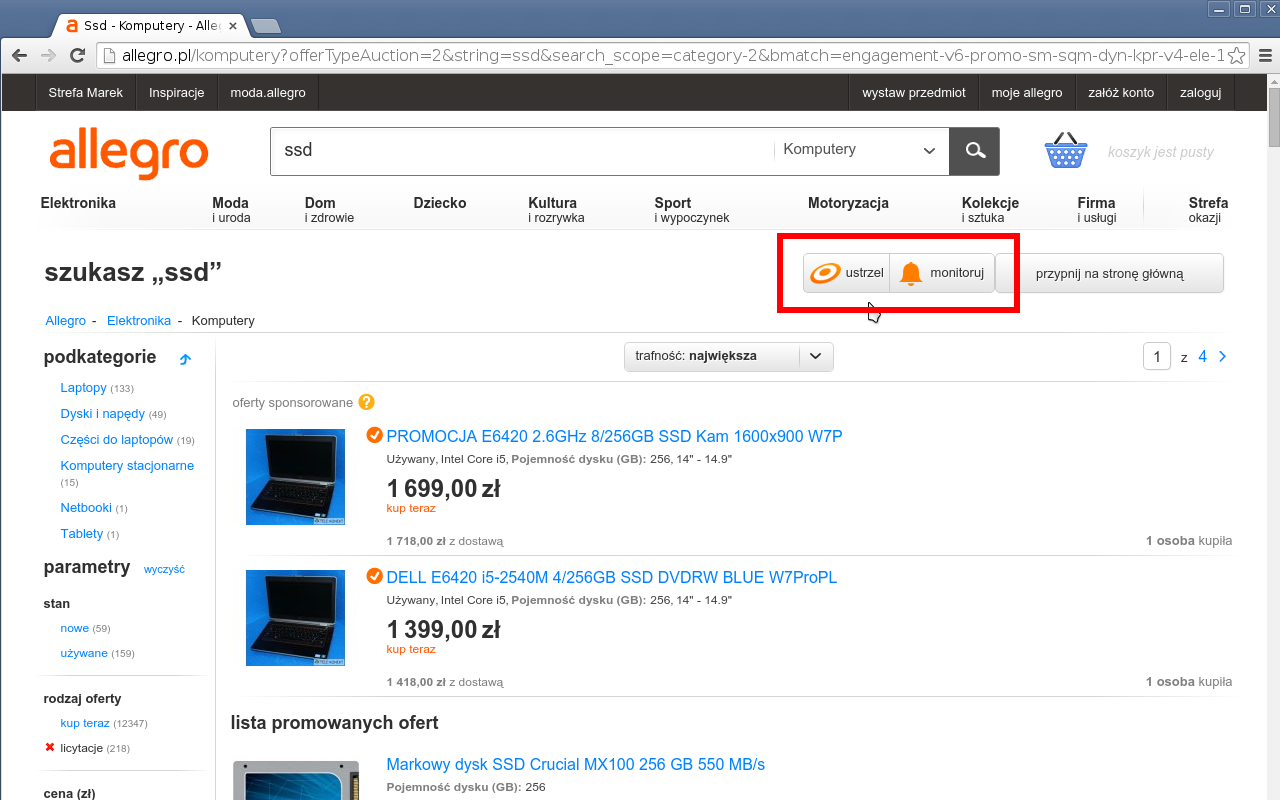Open the blue shopping basket icon
This screenshot has height=800, width=1280.
point(1066,151)
